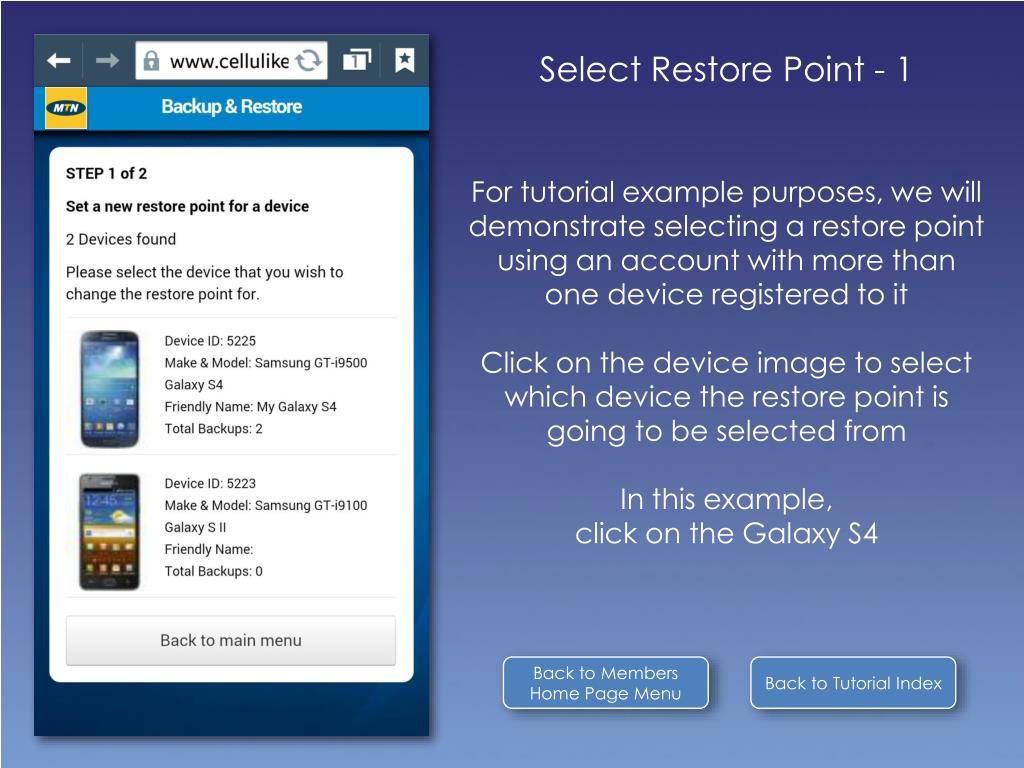Click the www.cellulike address bar

click(x=231, y=61)
